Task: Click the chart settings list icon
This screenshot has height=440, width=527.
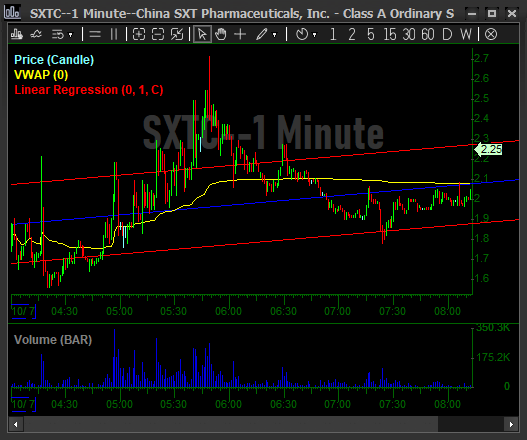Action: [x=58, y=34]
